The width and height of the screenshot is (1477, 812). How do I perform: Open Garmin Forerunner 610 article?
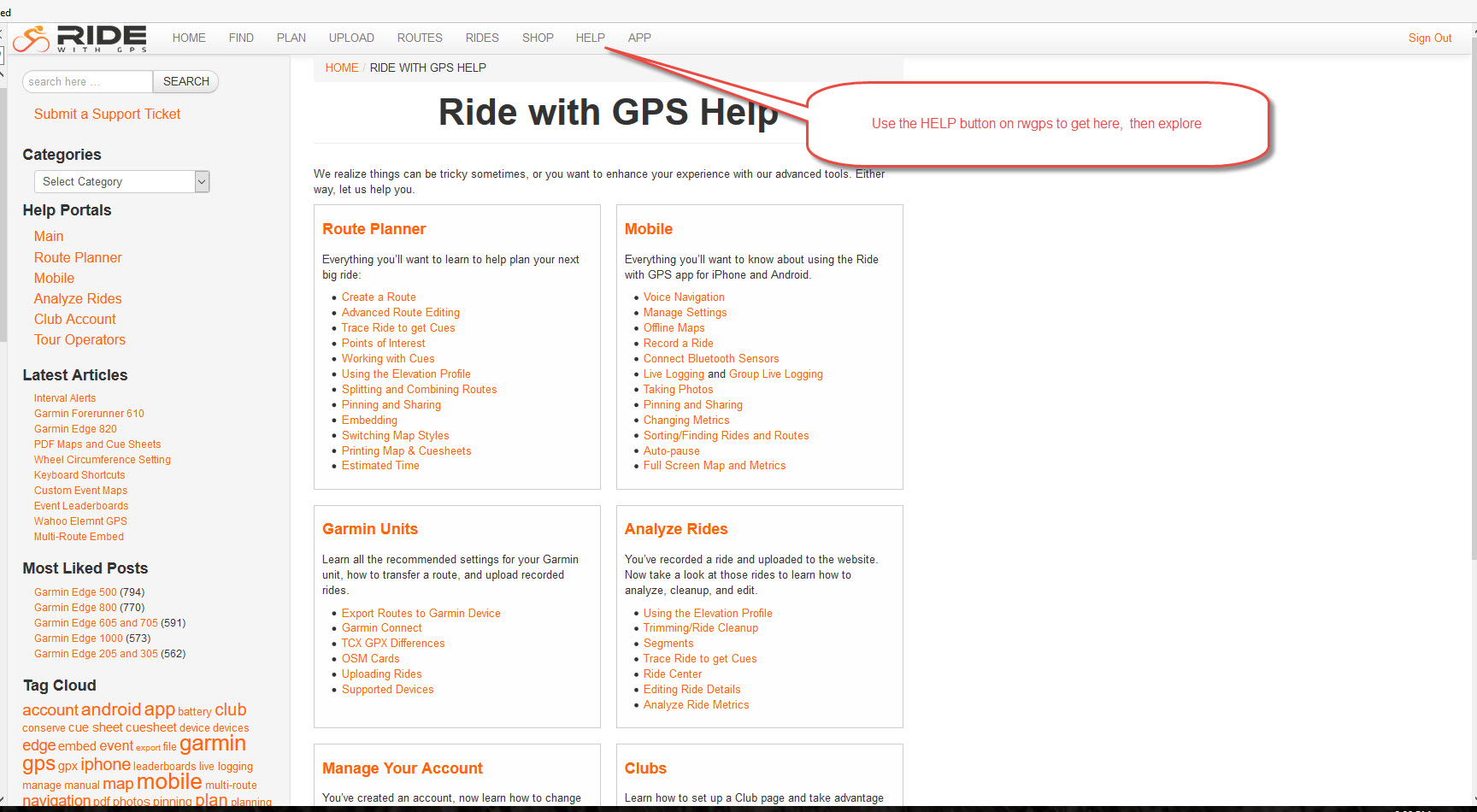click(x=89, y=414)
